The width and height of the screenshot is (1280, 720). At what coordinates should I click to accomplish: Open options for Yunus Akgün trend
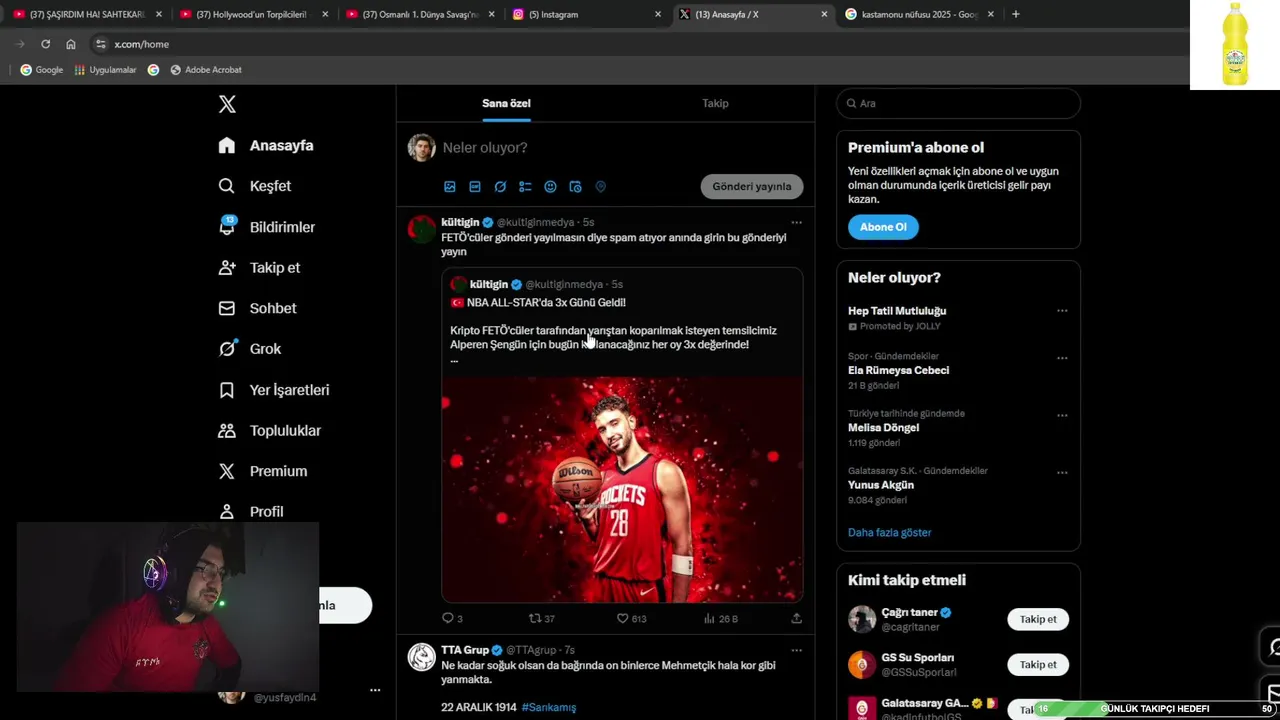(1062, 473)
